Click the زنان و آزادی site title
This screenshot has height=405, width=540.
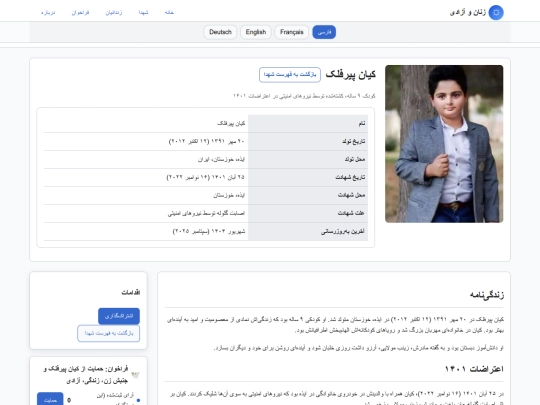(x=468, y=13)
